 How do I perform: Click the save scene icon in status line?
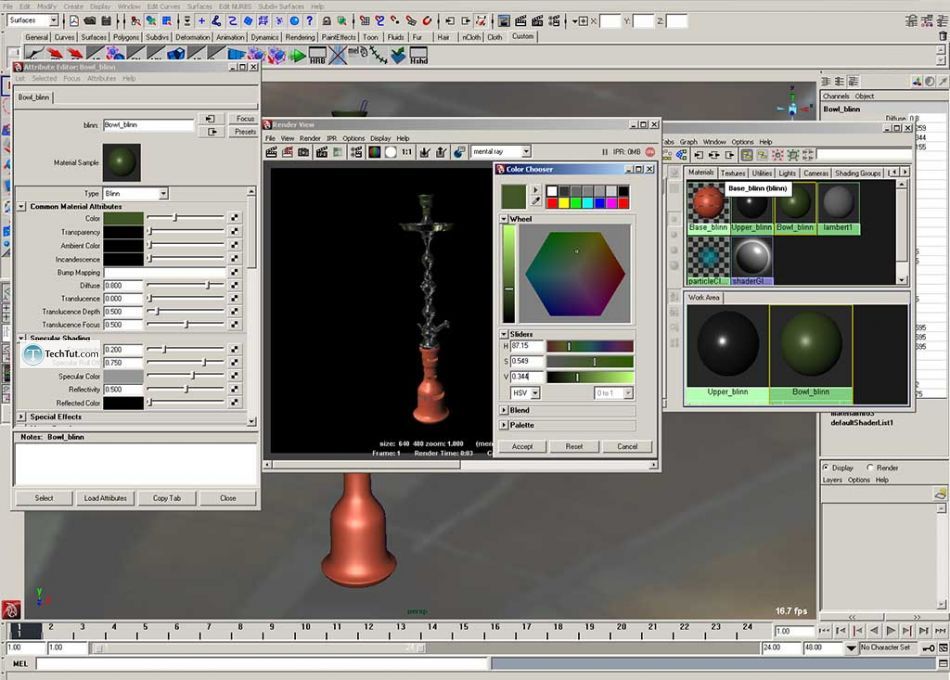106,21
